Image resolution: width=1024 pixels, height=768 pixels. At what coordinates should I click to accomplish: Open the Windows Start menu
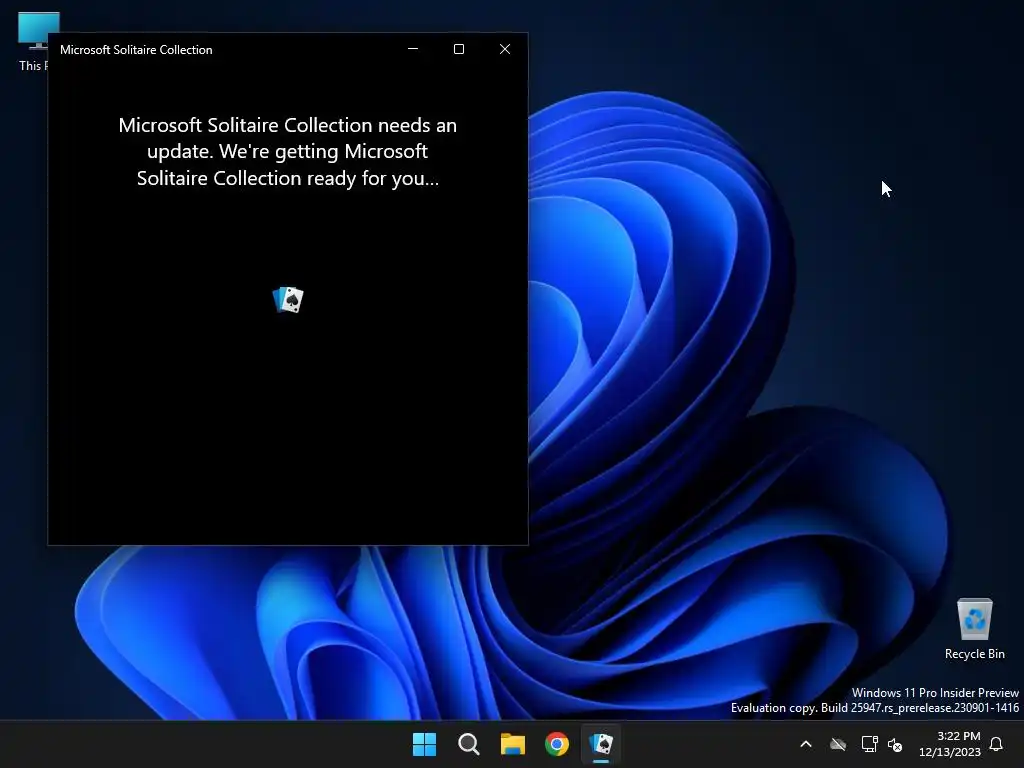(x=424, y=744)
